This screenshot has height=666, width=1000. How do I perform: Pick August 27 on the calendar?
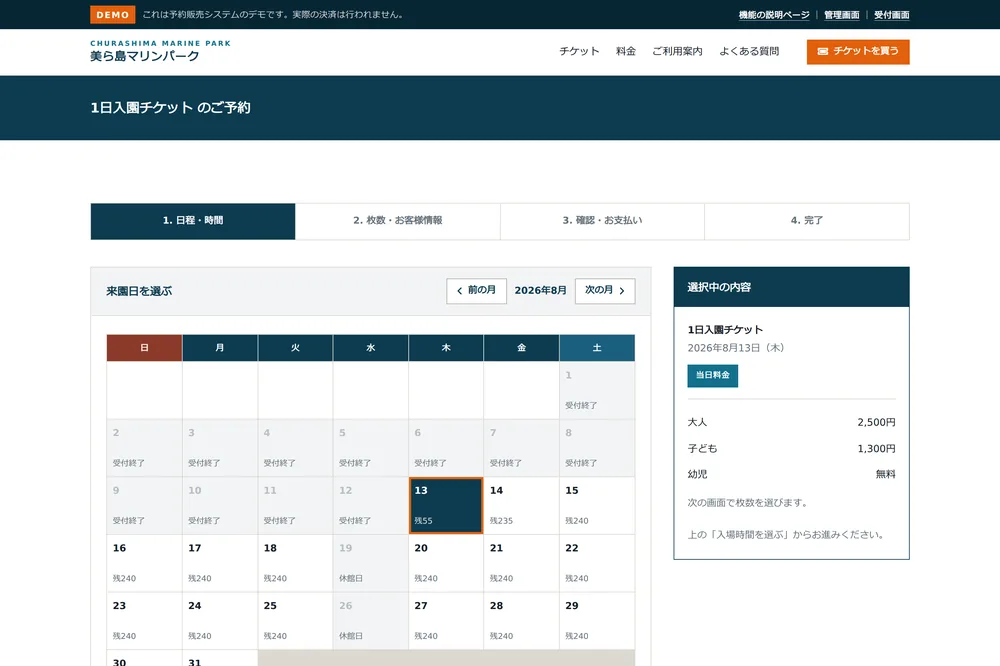(446, 621)
